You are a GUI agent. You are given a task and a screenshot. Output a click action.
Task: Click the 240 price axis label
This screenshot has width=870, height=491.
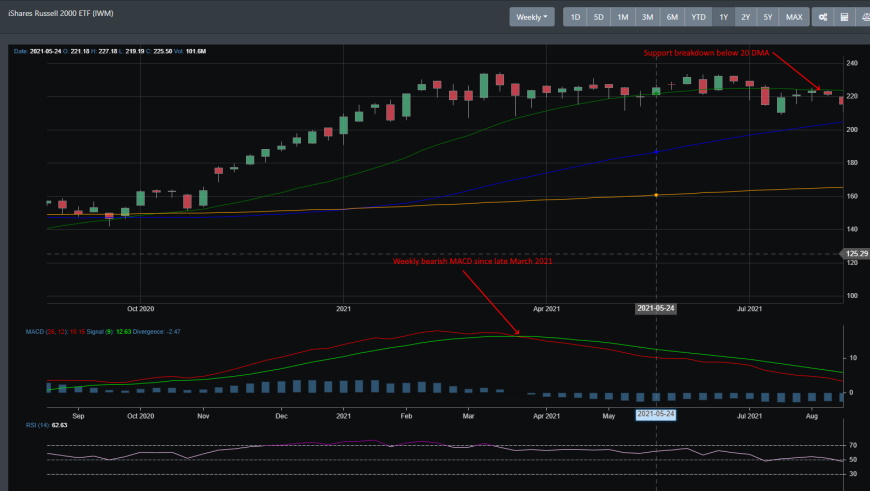(852, 63)
